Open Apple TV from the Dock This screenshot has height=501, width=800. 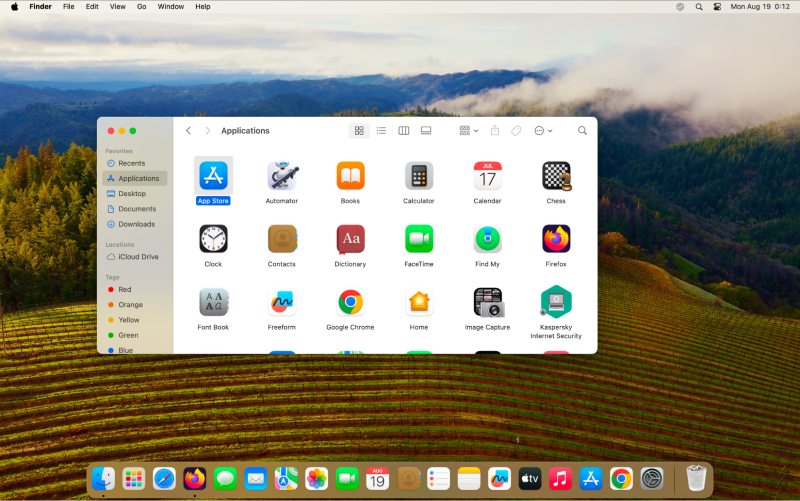point(530,479)
